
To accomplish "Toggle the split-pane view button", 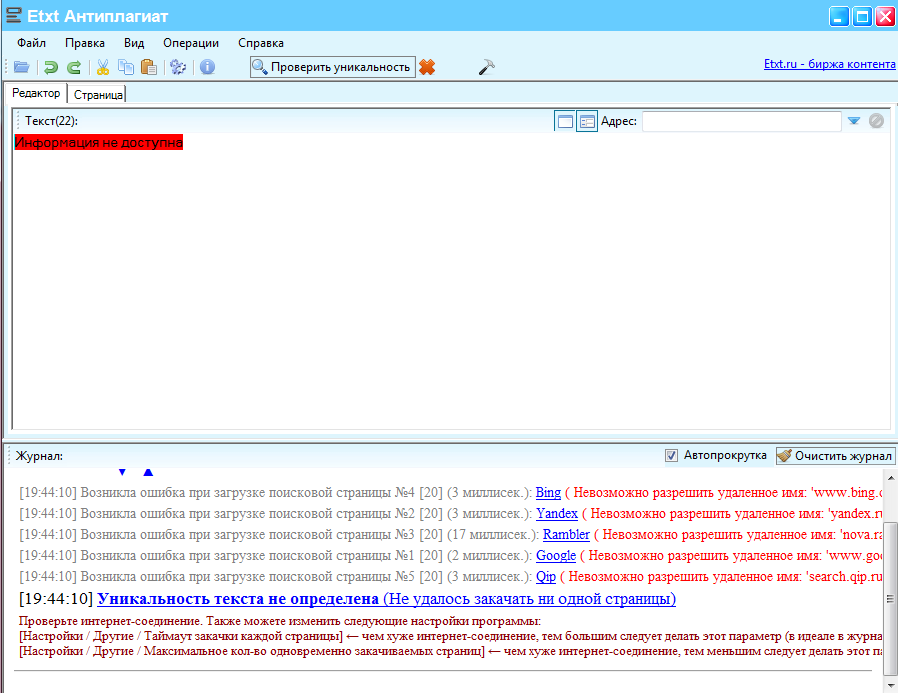I will [587, 121].
